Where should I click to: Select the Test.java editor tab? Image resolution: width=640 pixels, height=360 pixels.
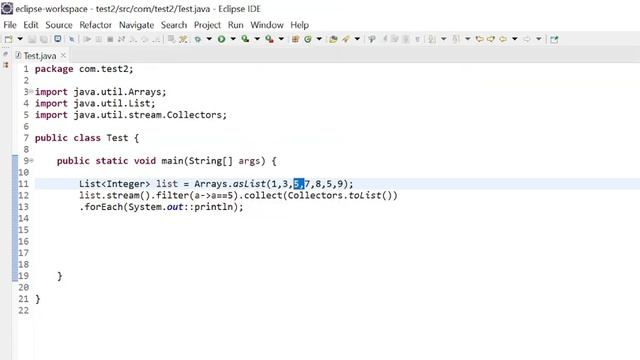coord(40,56)
